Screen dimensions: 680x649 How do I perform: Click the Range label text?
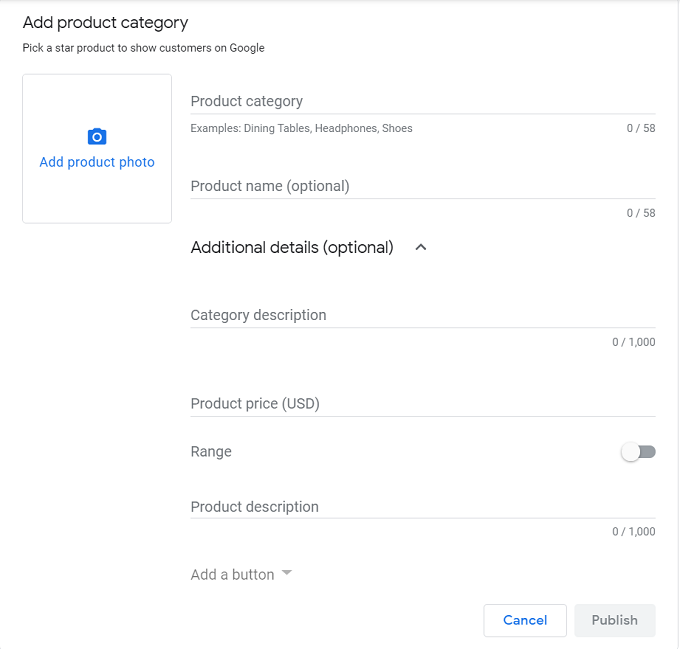[x=211, y=452]
